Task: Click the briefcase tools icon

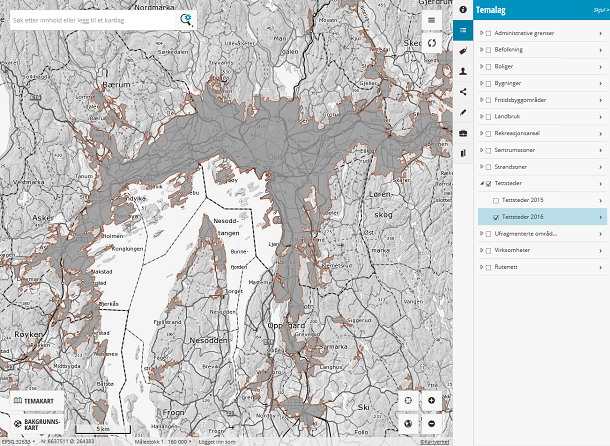Action: (x=463, y=133)
